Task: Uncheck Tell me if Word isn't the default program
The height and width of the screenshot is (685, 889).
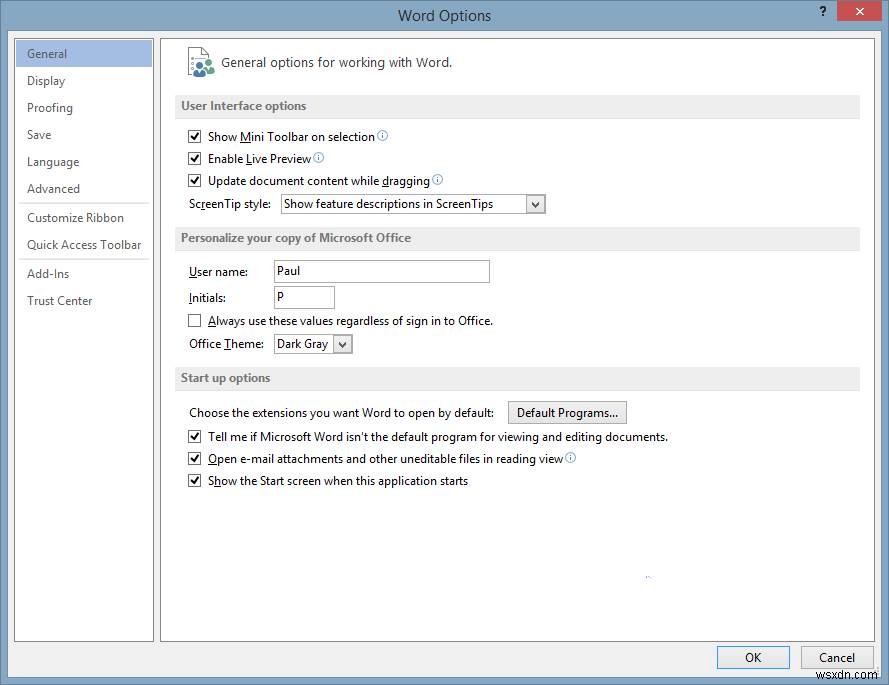Action: click(194, 437)
